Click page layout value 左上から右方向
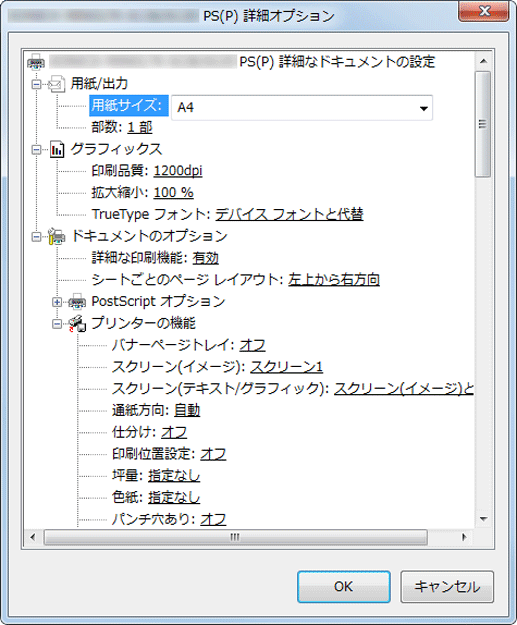Screen dimensions: 517x625 (x=334, y=280)
